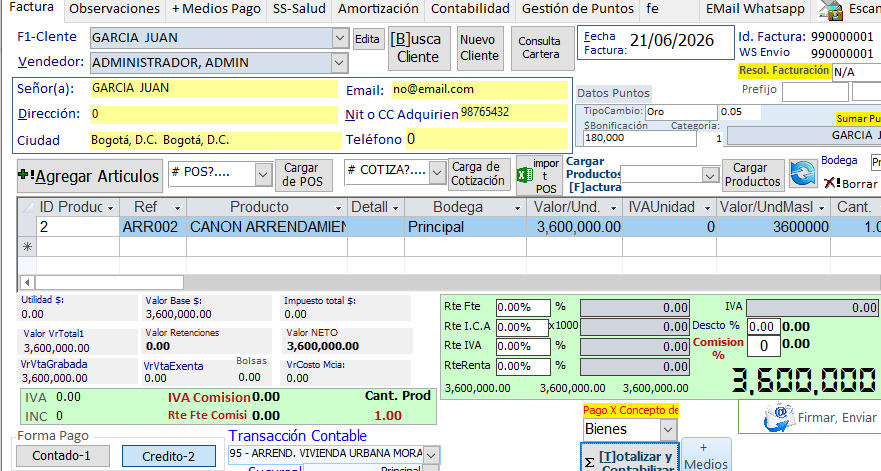Image resolution: width=881 pixels, height=471 pixels.
Task: Open the Bodega column filter arrow
Action: [517, 208]
